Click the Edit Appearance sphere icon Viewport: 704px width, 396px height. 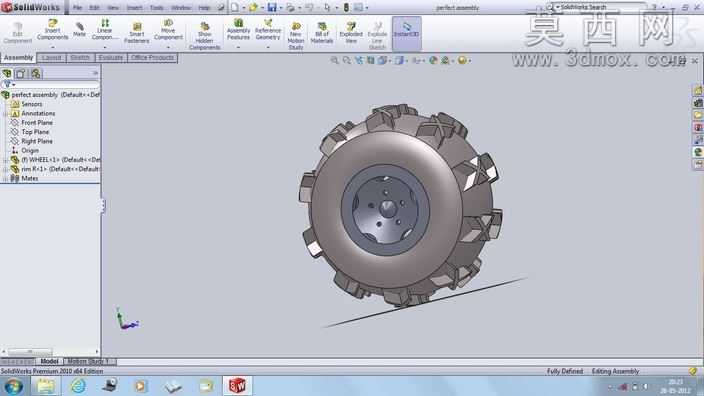pos(433,61)
